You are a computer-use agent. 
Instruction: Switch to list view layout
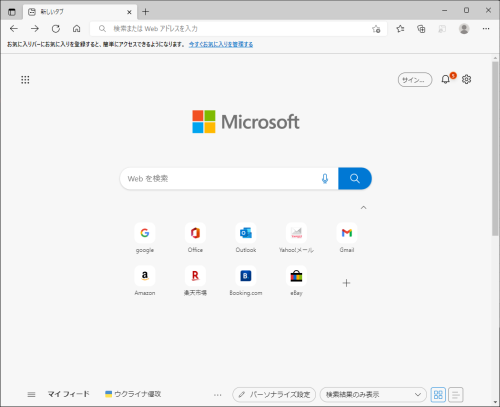tap(456, 395)
